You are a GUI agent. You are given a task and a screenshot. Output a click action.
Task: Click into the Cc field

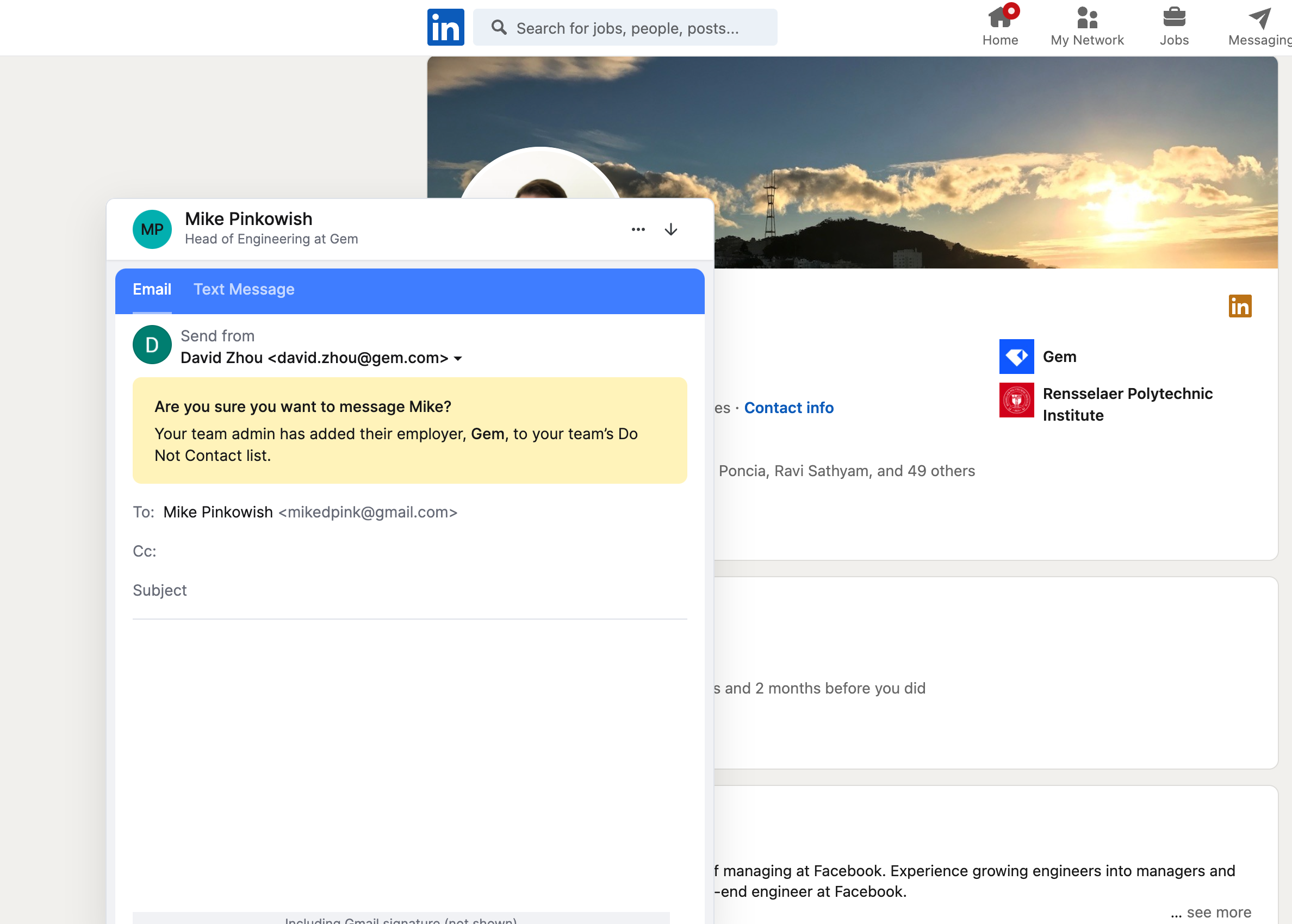coord(410,551)
